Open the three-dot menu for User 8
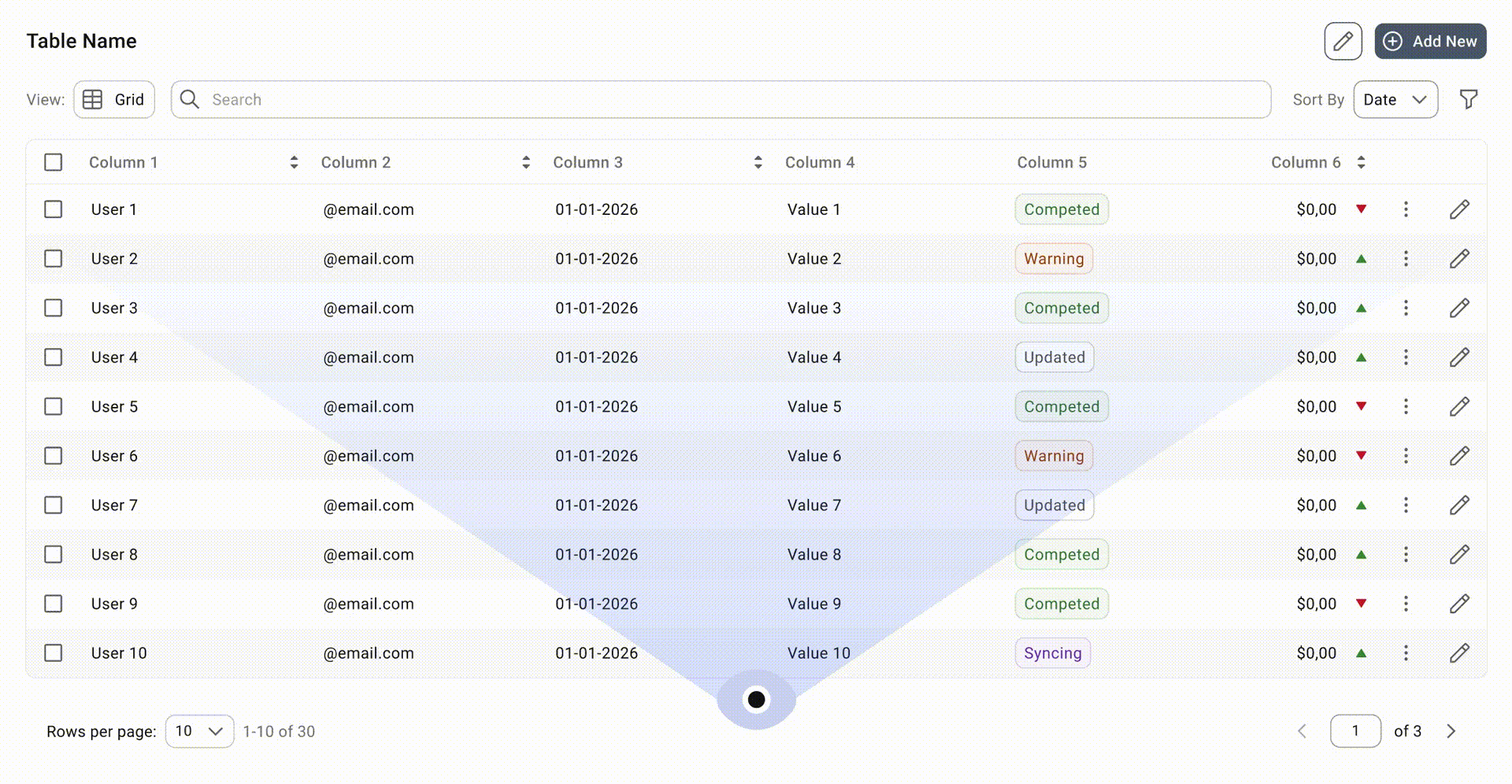The height and width of the screenshot is (784, 1512). pyautogui.click(x=1406, y=554)
